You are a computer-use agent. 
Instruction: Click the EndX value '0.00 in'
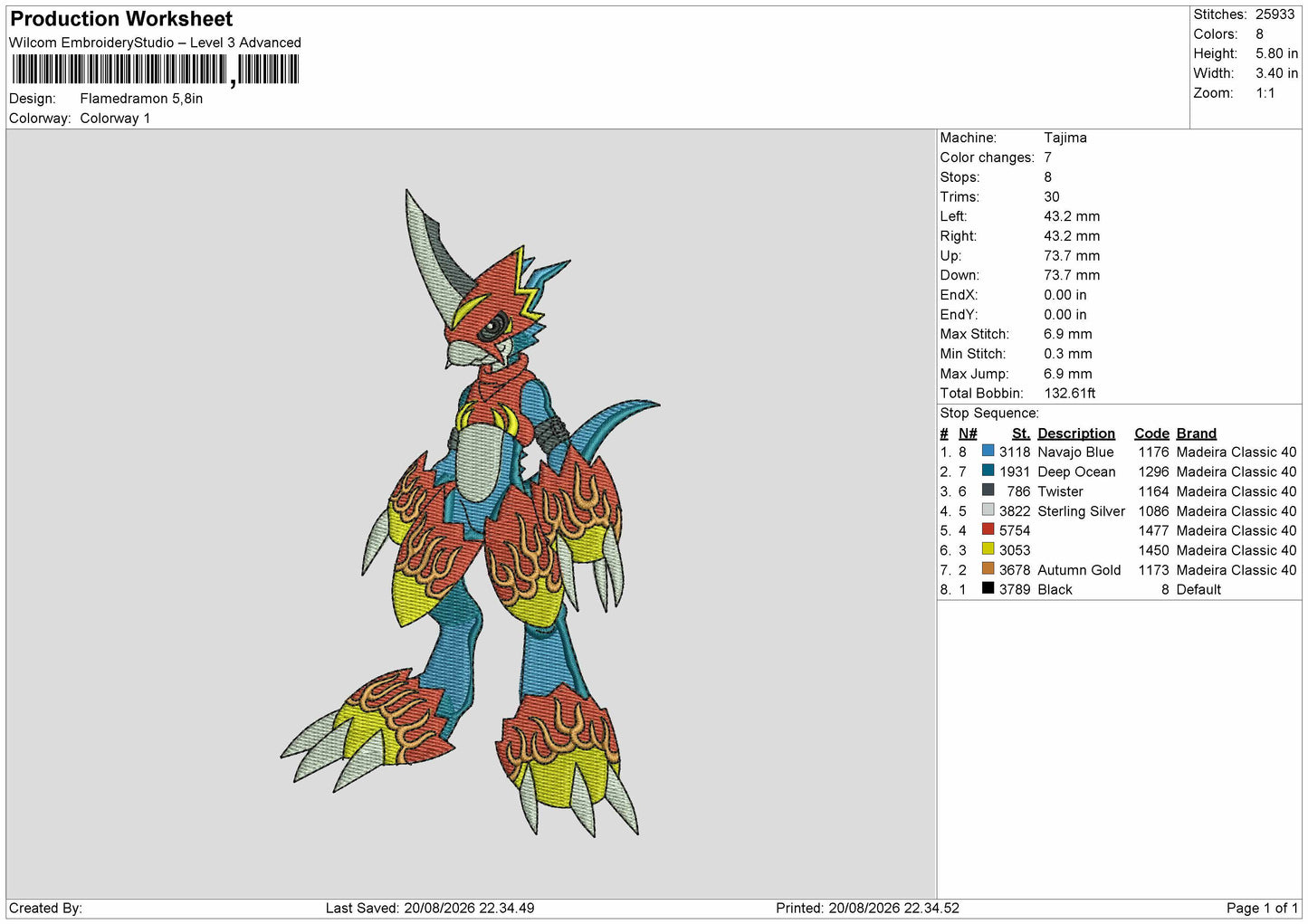coord(1065,295)
